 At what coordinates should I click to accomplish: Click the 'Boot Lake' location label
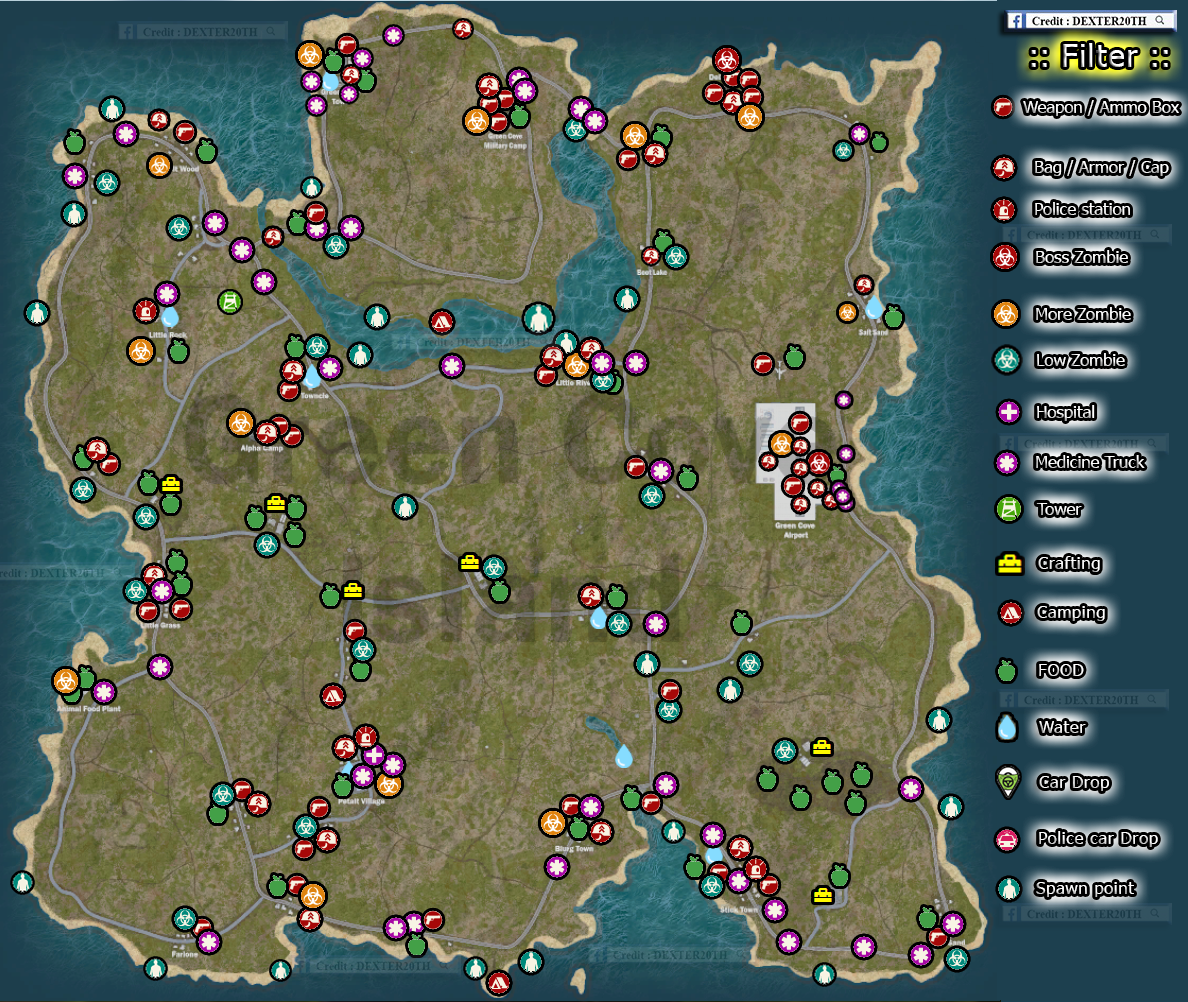click(652, 272)
